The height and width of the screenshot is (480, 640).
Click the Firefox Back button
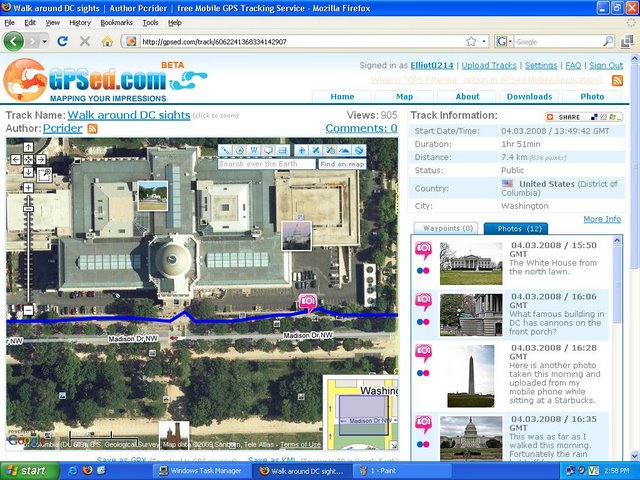tap(13, 41)
